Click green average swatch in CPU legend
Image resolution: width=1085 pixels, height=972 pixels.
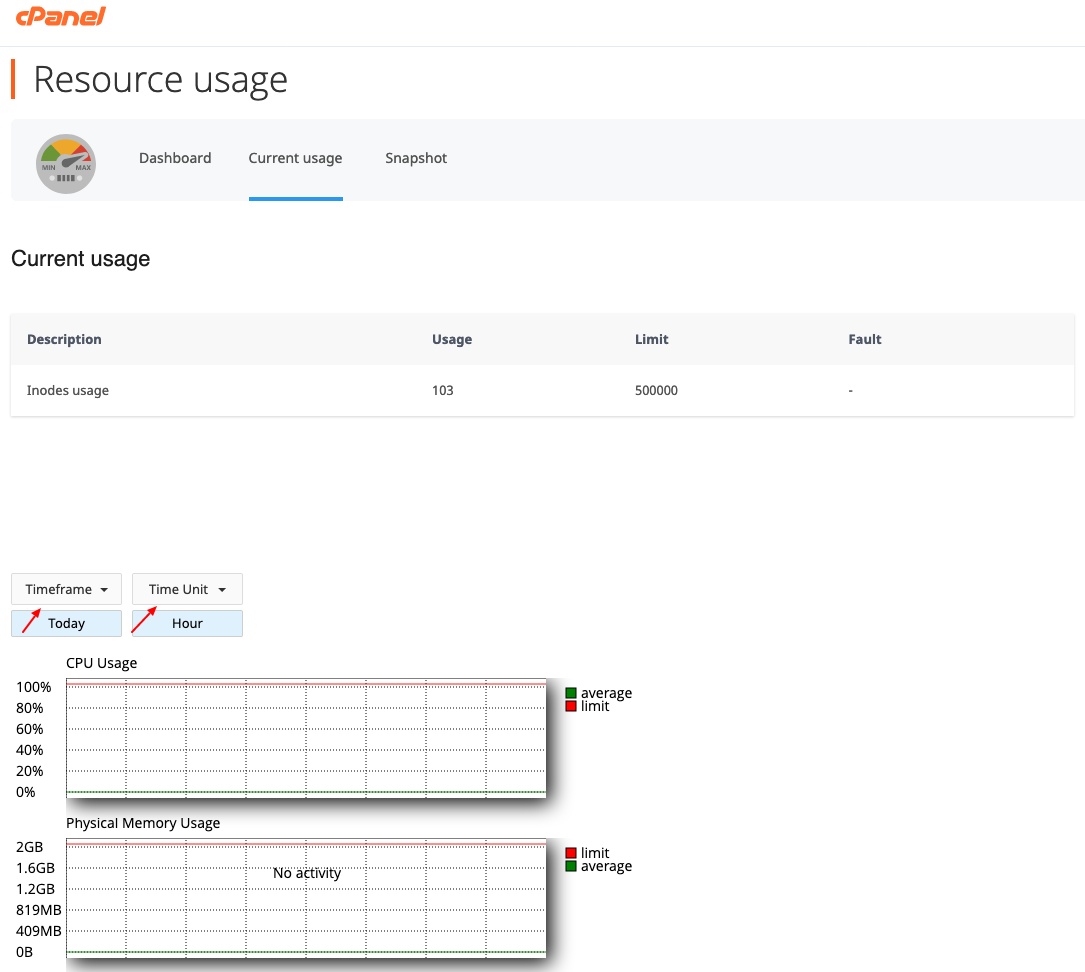[571, 693]
